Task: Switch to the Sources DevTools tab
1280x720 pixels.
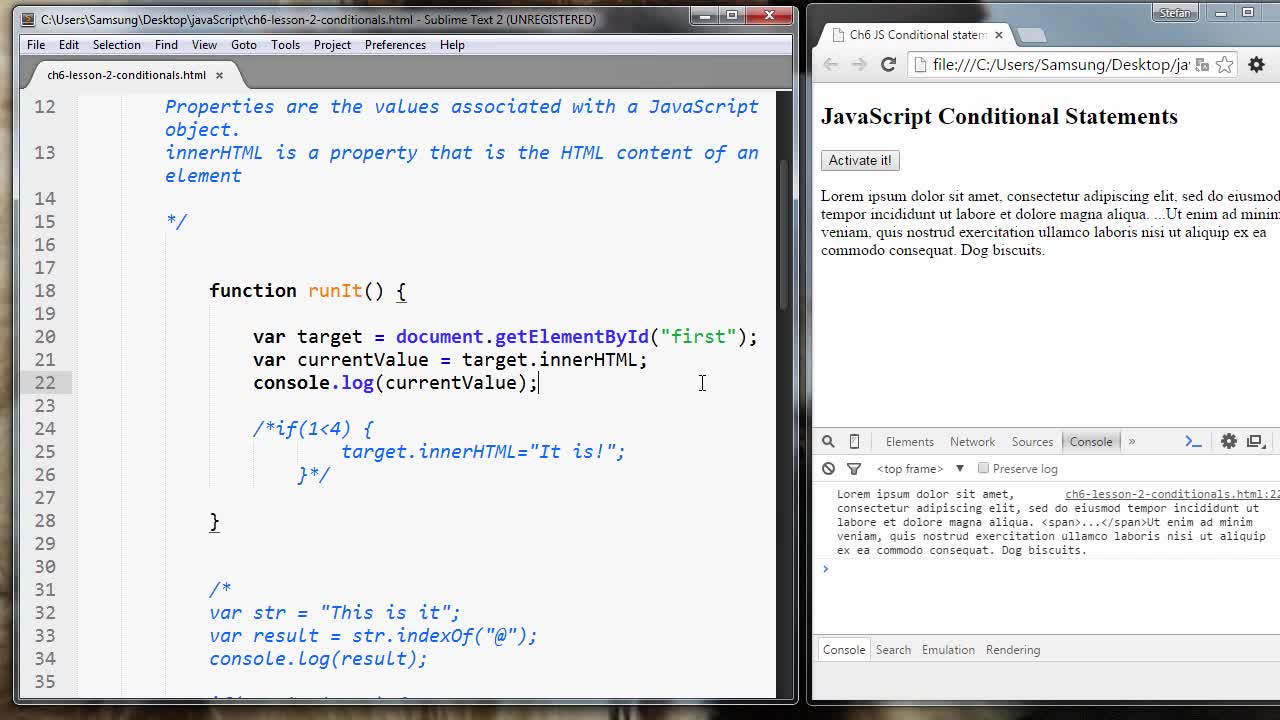Action: 1032,441
